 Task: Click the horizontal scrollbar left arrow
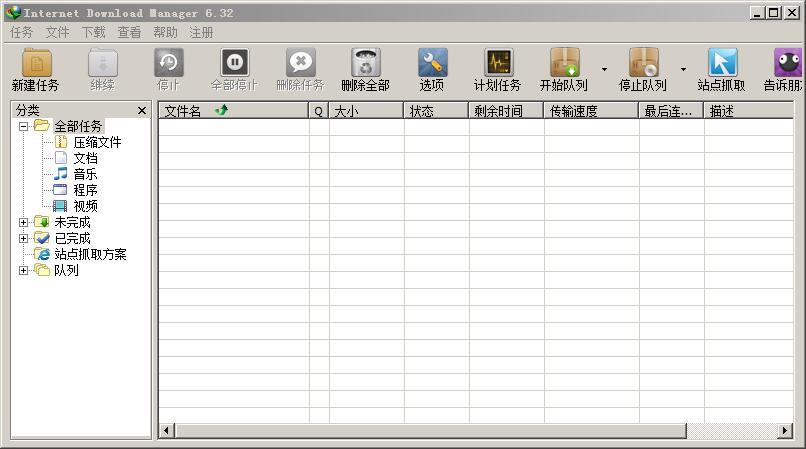point(166,430)
